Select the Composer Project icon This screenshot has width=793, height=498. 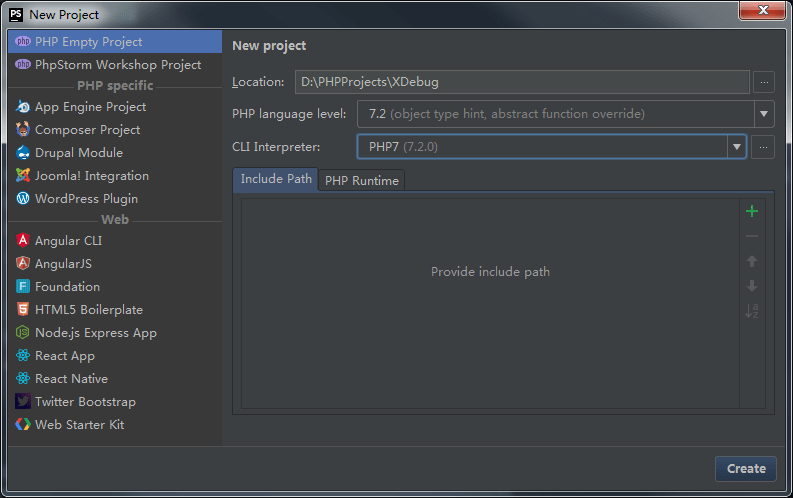[x=23, y=129]
